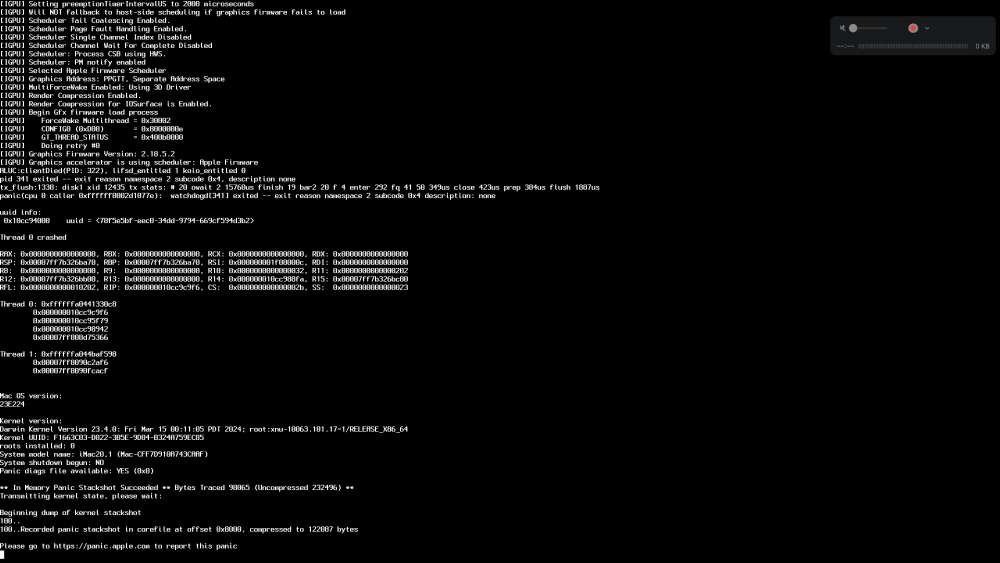Click "Panic diags file available: YES" line
The height and width of the screenshot is (563, 1000).
[77, 471]
